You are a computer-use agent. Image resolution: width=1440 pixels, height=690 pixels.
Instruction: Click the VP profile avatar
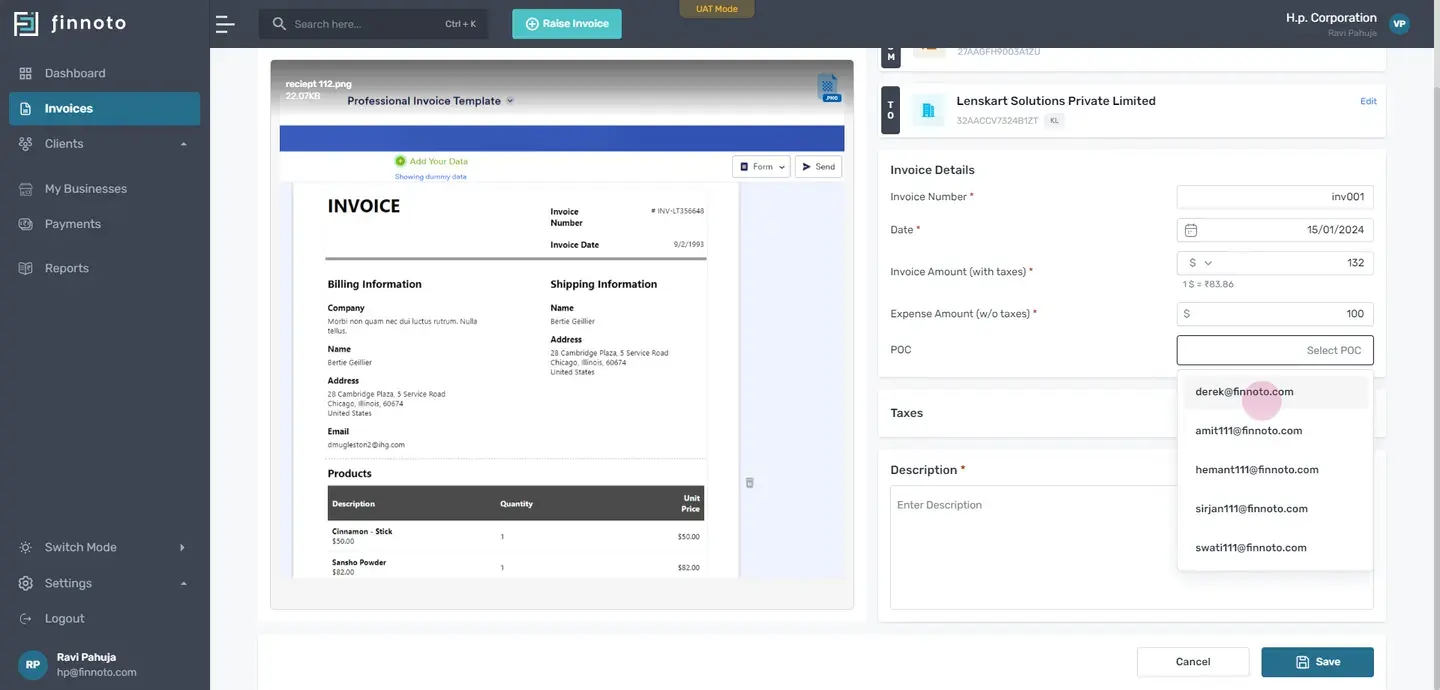point(1399,24)
